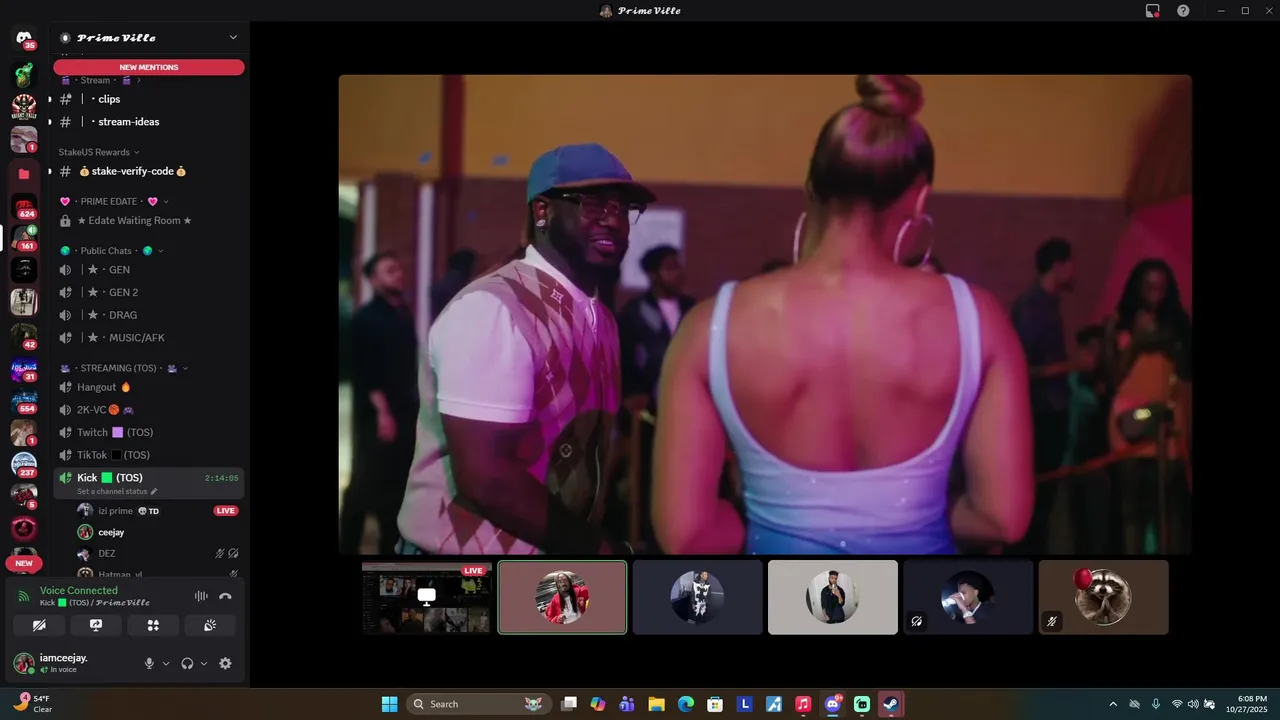1280x720 pixels.
Task: Join the TikTok (TOS) voice channel
Action: [149, 455]
